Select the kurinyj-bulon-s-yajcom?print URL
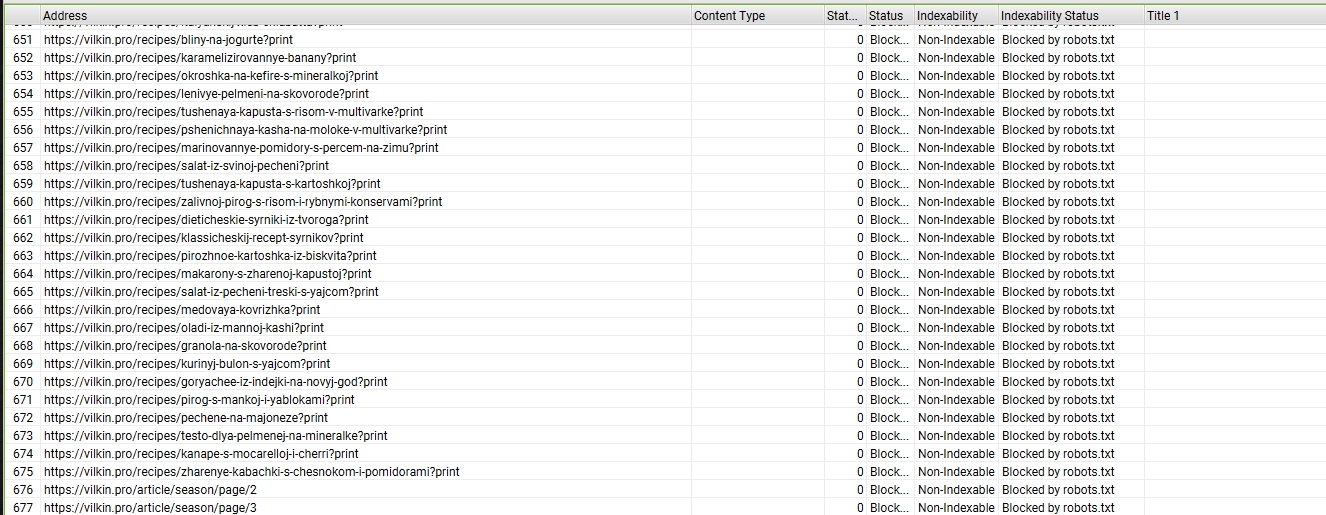This screenshot has height=515, width=1326. (x=187, y=364)
